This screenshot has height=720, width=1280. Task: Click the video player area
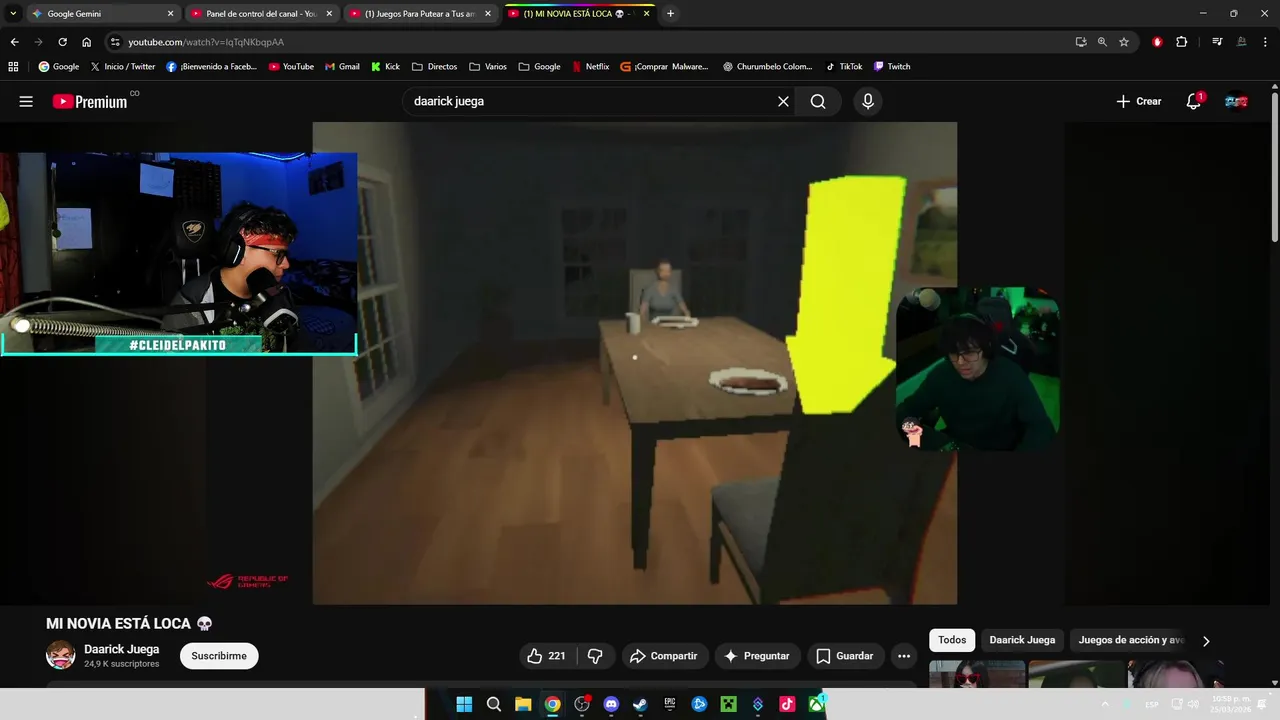635,363
